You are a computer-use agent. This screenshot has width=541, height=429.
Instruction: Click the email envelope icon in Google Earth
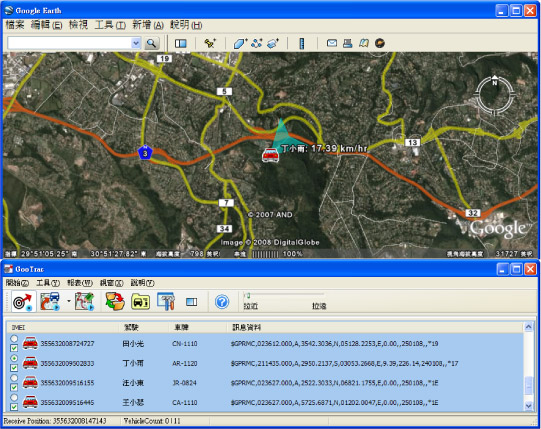tap(332, 43)
